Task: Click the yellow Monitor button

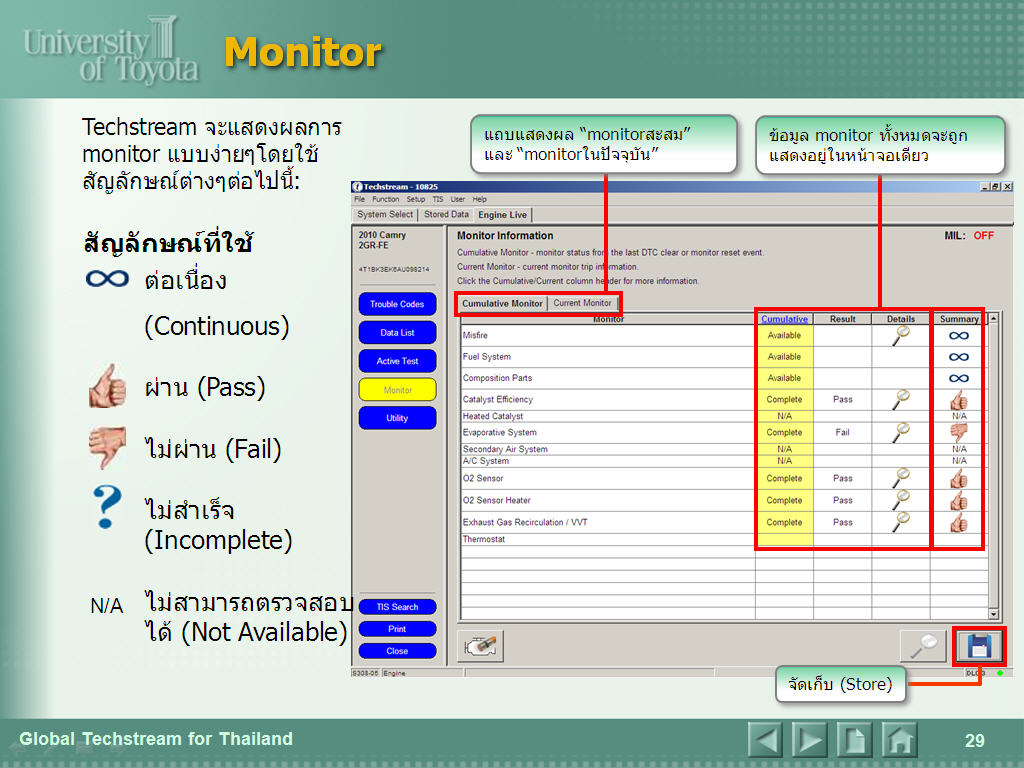Action: (x=397, y=390)
